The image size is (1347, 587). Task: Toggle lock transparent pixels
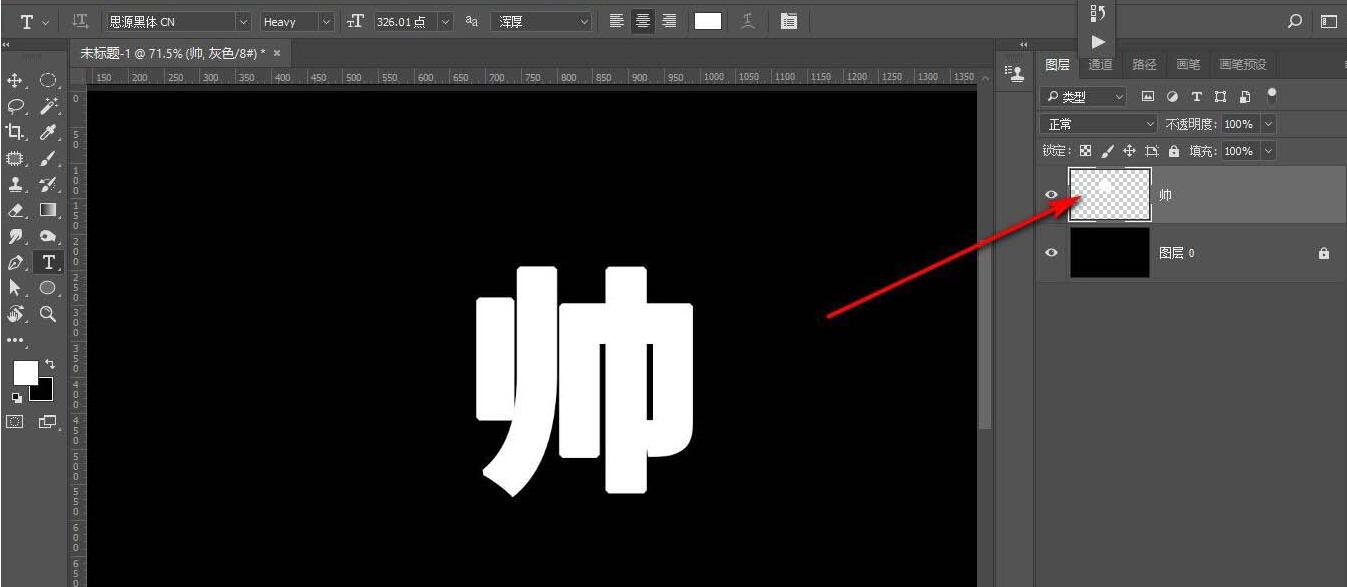pos(1085,150)
